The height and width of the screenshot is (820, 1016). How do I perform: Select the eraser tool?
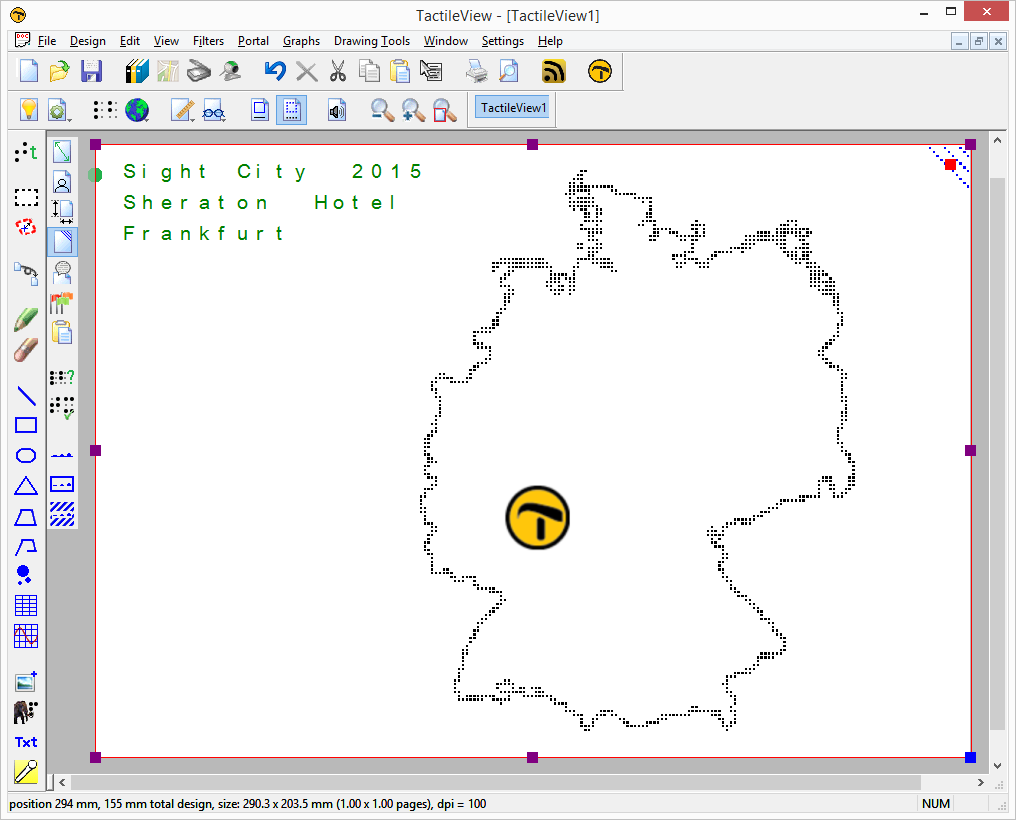[x=26, y=350]
